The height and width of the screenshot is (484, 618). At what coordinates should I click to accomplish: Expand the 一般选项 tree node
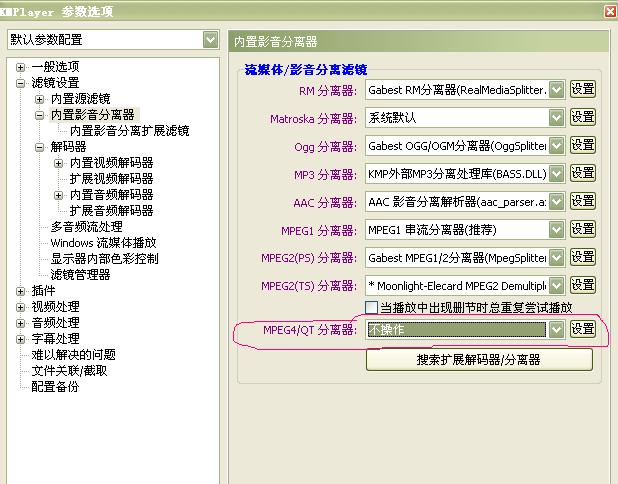pos(21,67)
